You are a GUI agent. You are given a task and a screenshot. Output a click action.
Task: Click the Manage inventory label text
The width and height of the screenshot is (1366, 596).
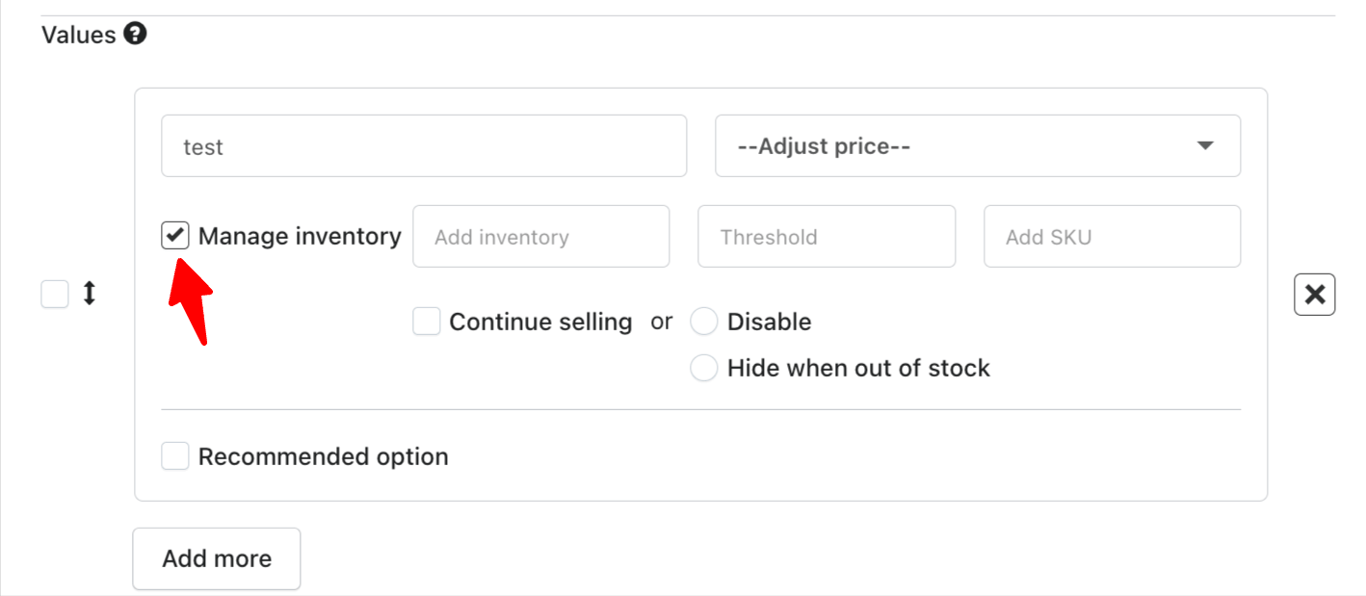click(300, 237)
